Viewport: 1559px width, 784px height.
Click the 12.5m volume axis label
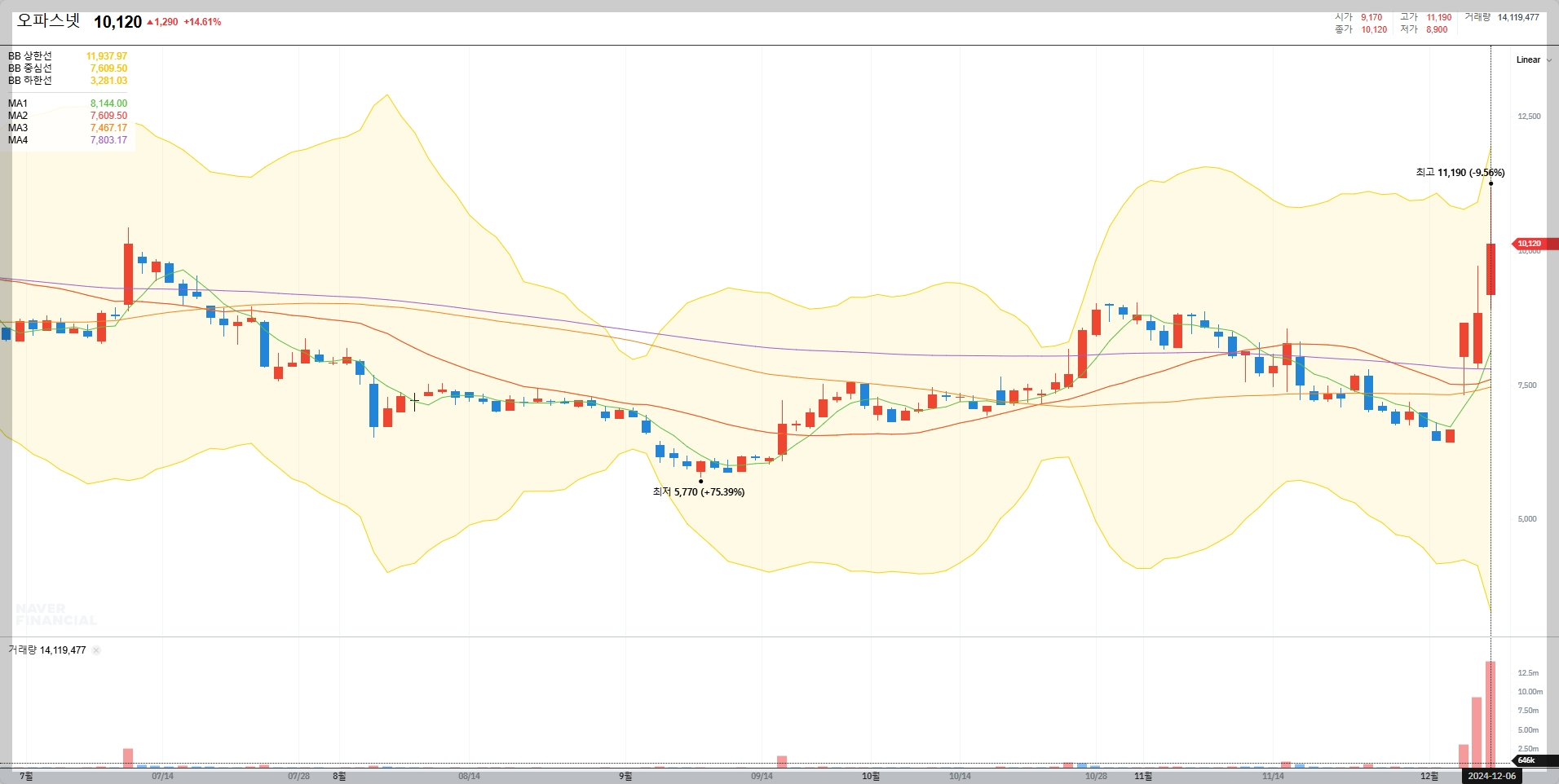point(1528,673)
